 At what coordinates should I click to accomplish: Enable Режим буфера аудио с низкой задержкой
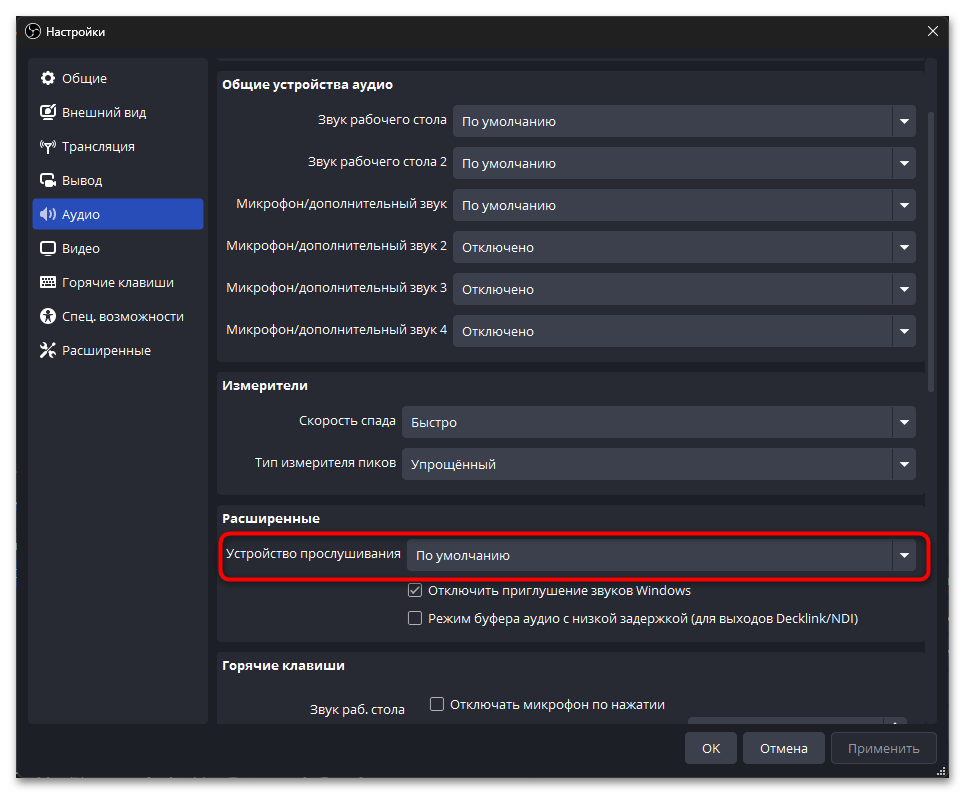[x=415, y=618]
